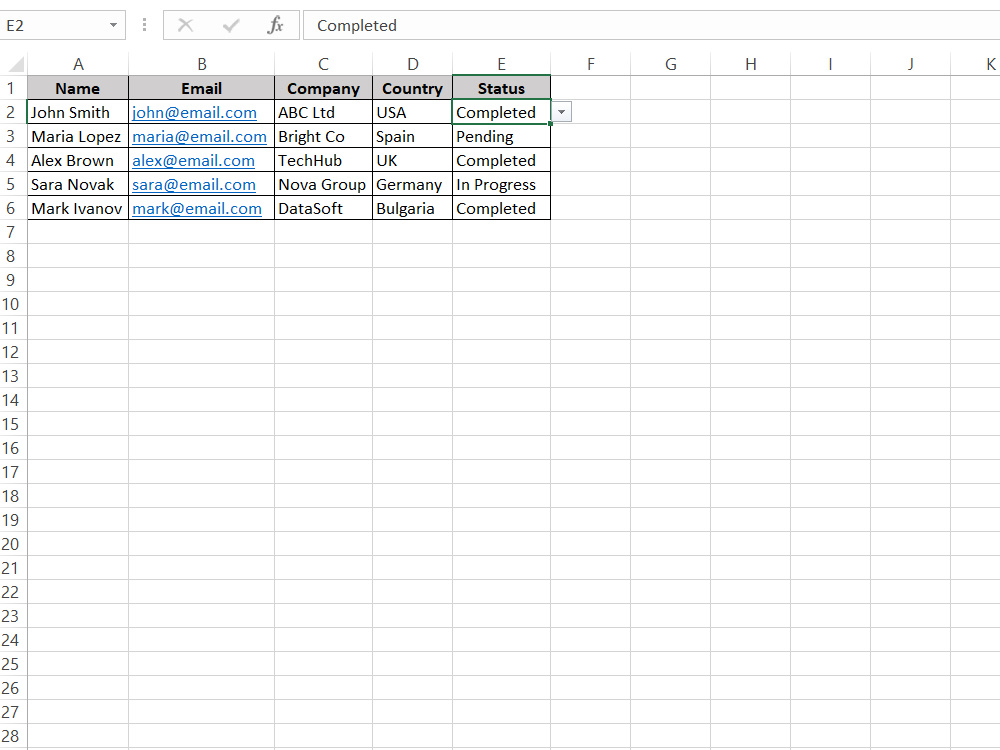The height and width of the screenshot is (750, 1000).
Task: Open the maria@email.com link
Action: [x=200, y=137]
